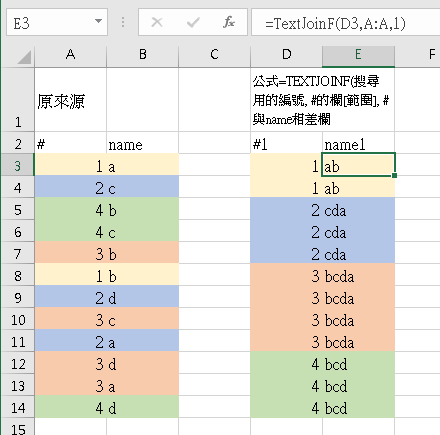This screenshot has height=435, width=440.
Task: Select column C header
Action: tap(215, 54)
